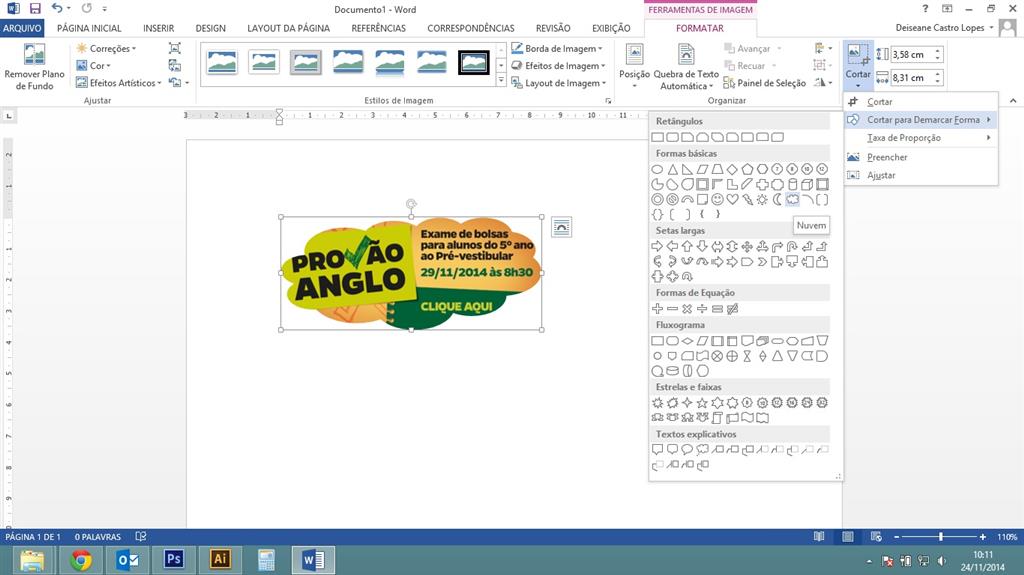Select the flowchart decision diamond shape
Screen dimensions: 1024x575
click(x=687, y=340)
